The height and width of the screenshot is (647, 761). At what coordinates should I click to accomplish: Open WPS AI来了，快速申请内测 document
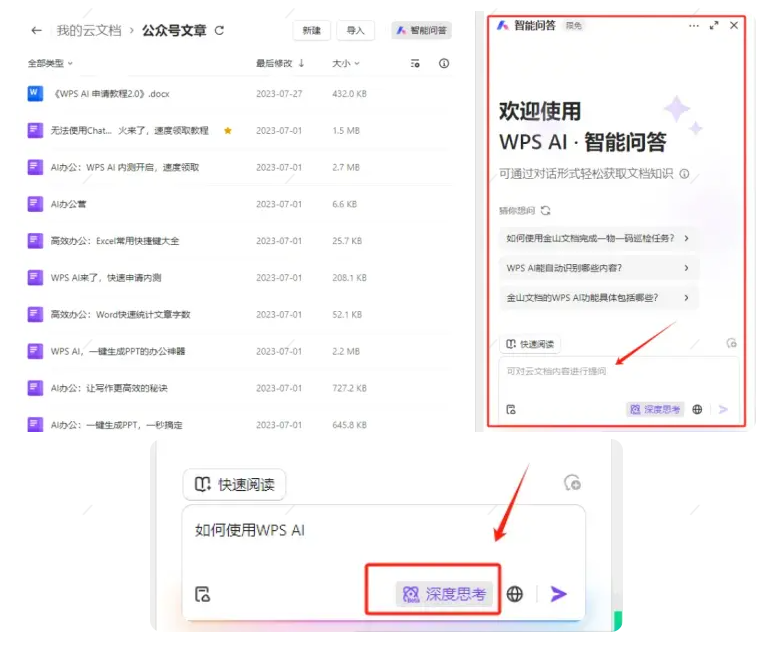click(106, 278)
